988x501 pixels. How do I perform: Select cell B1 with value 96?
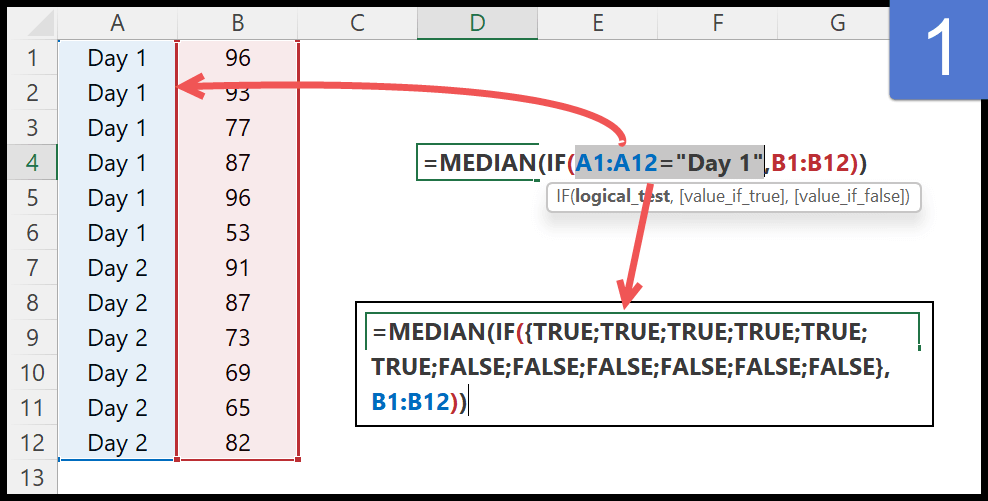237,58
